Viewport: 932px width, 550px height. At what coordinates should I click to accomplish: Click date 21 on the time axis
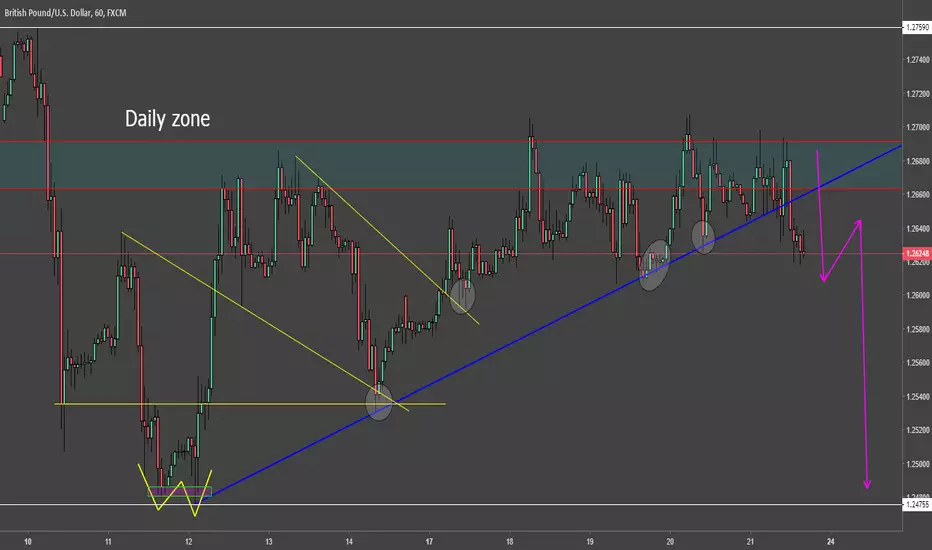click(x=750, y=542)
